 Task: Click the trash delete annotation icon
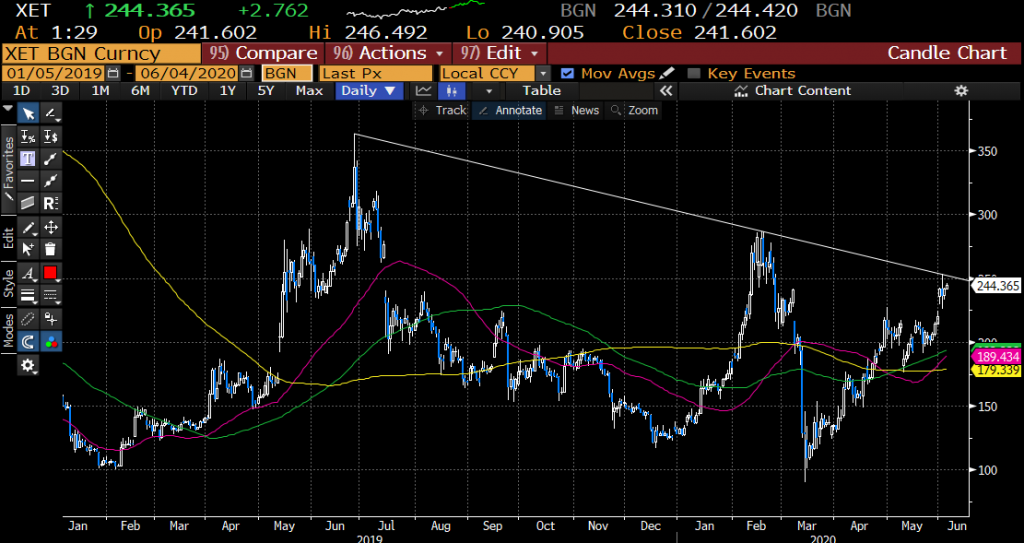point(50,249)
